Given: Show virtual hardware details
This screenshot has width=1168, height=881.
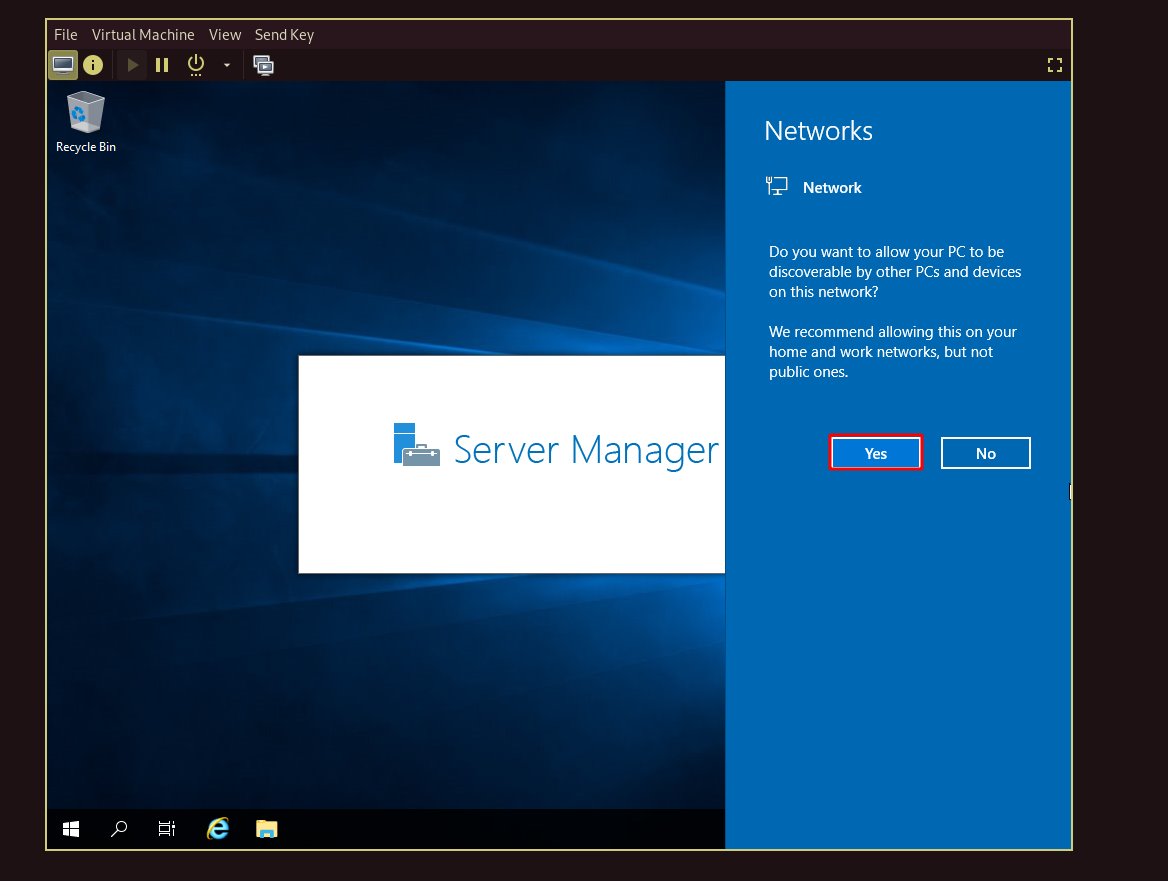Looking at the screenshot, I should click(x=93, y=66).
